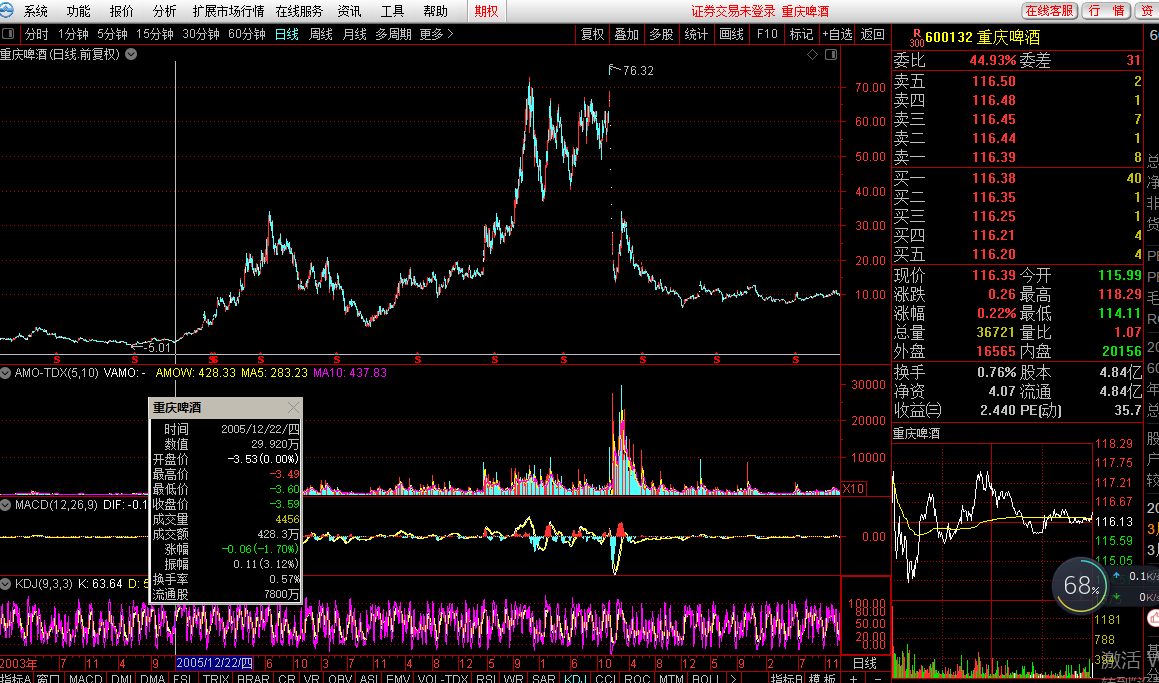Select the KDJ indicator tab at bottom

[576, 679]
